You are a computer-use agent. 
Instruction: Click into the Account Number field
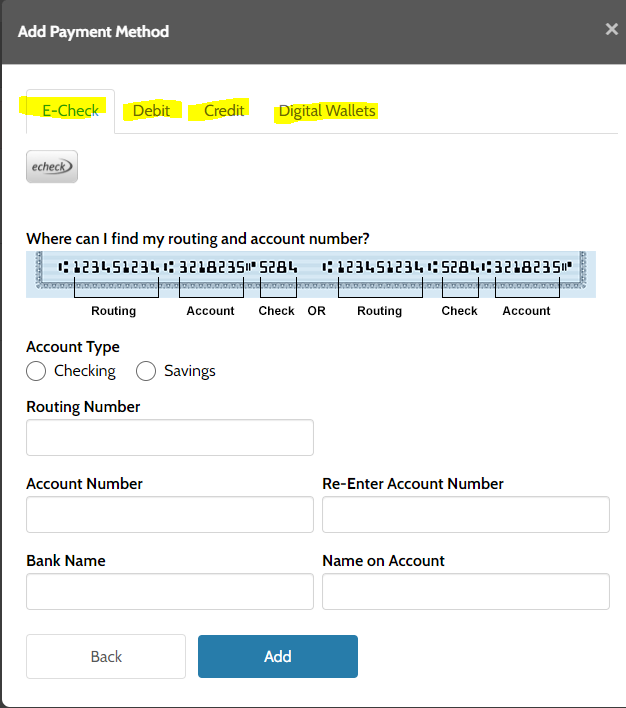170,514
